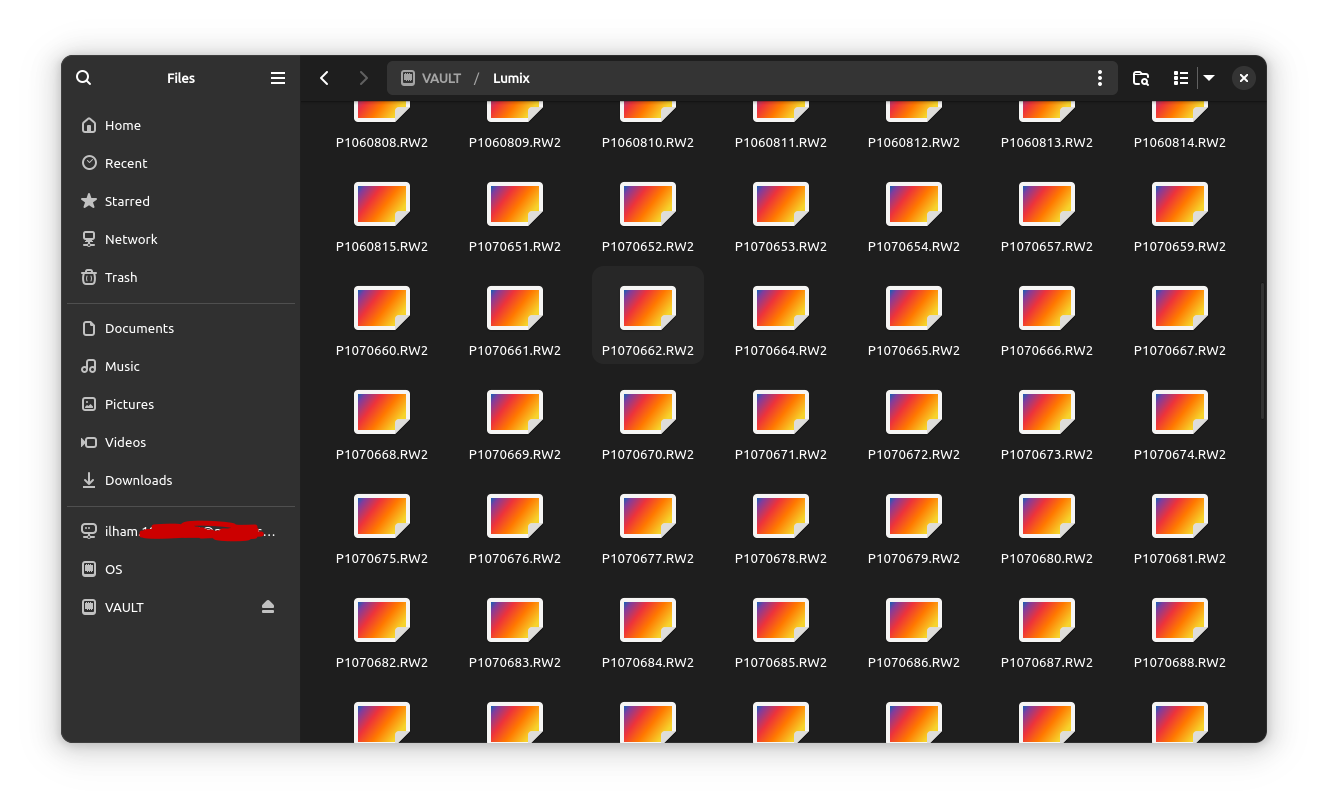This screenshot has height=810, width=1328.
Task: Select file P1070669.RW2
Action: (x=515, y=425)
